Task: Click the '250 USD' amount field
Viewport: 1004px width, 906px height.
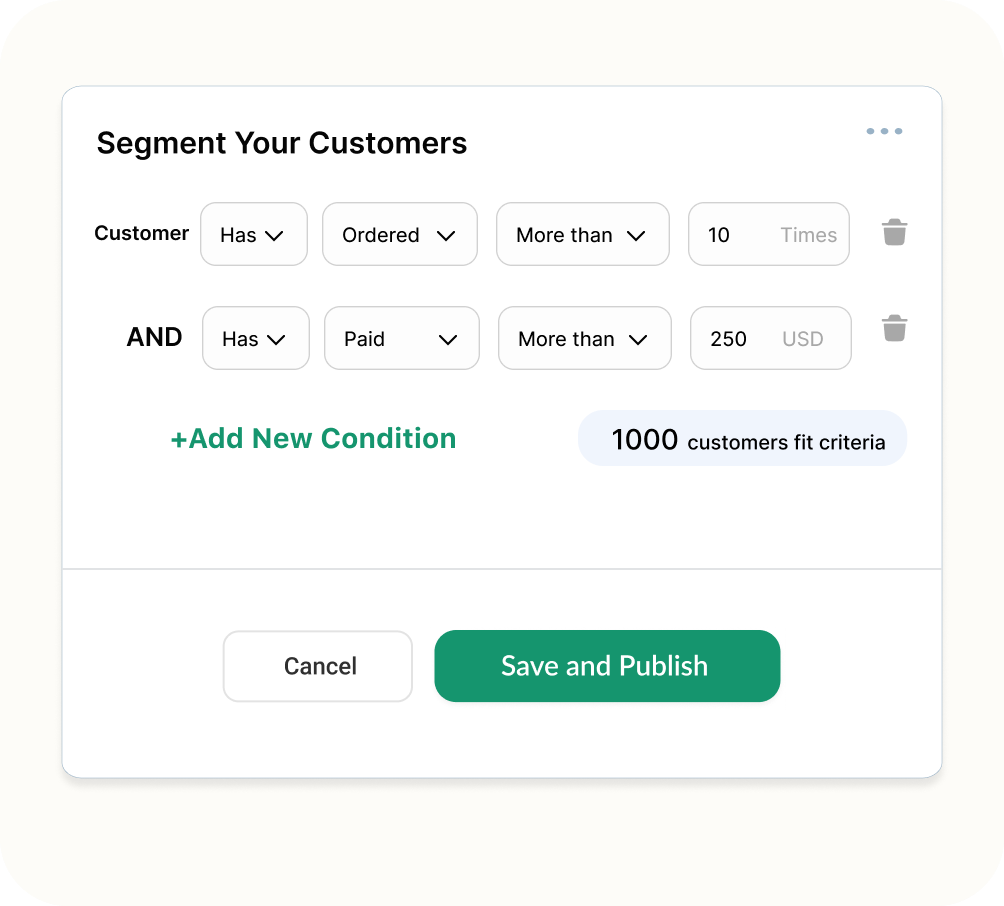Action: (770, 338)
